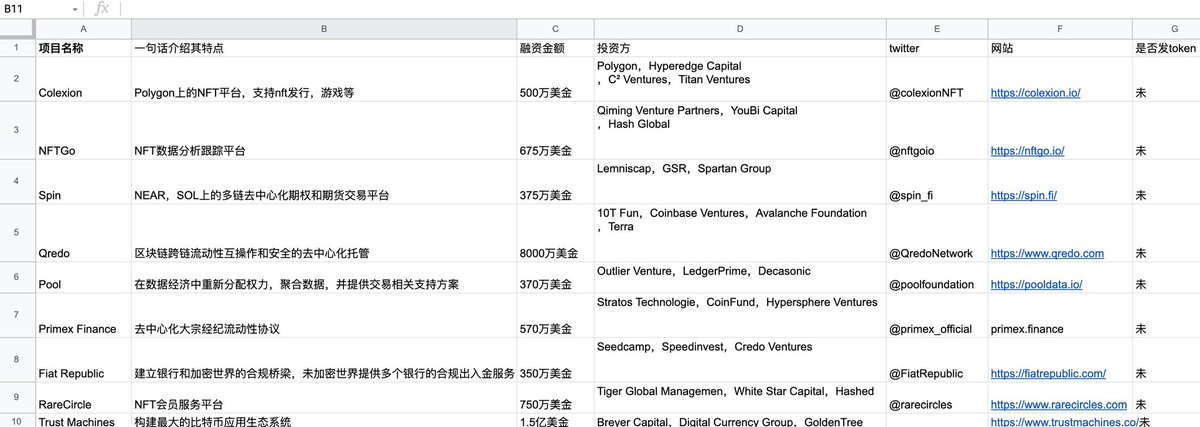Open the https://fiatrepublic.com/ link

coord(1048,373)
